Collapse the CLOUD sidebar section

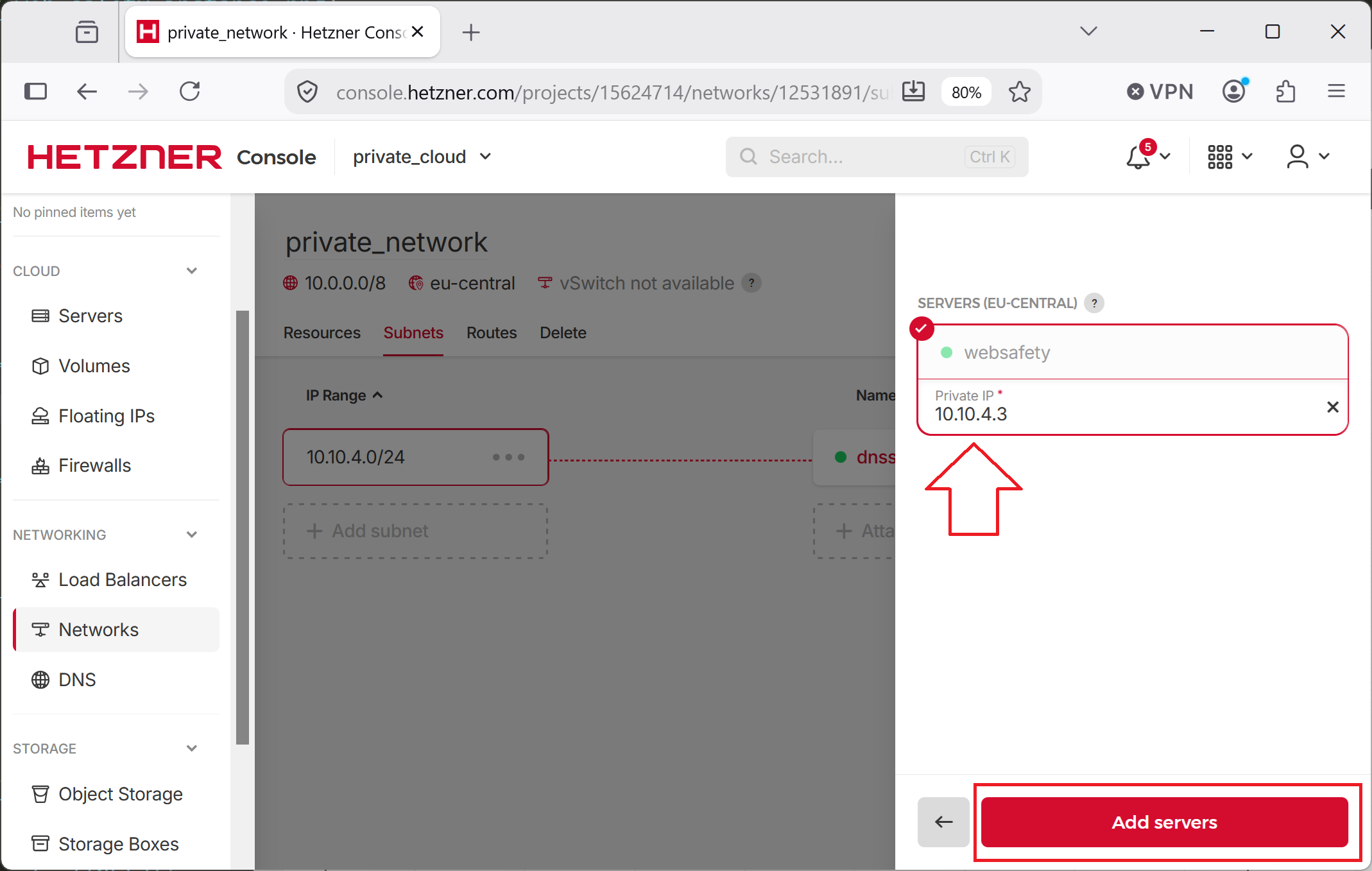[x=191, y=271]
